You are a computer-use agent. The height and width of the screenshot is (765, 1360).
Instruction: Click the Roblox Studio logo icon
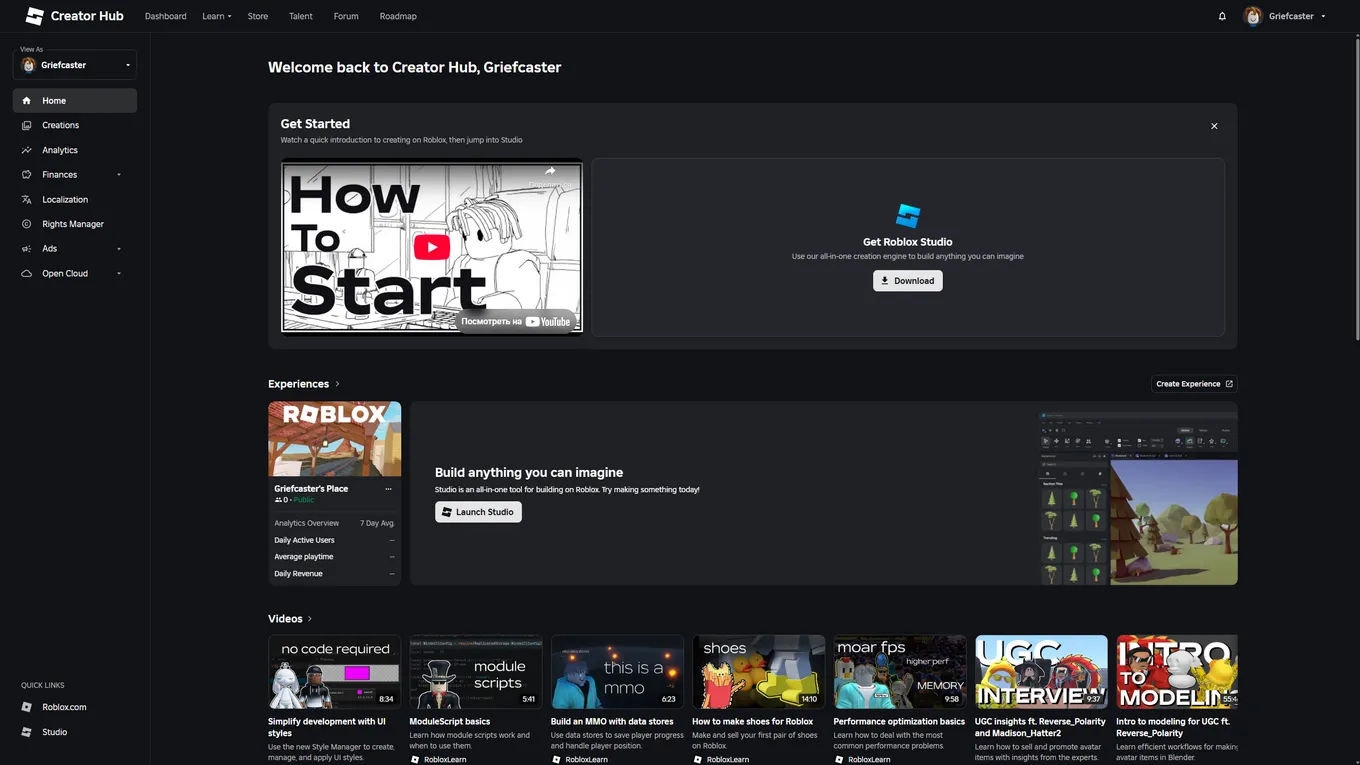pyautogui.click(x=908, y=216)
